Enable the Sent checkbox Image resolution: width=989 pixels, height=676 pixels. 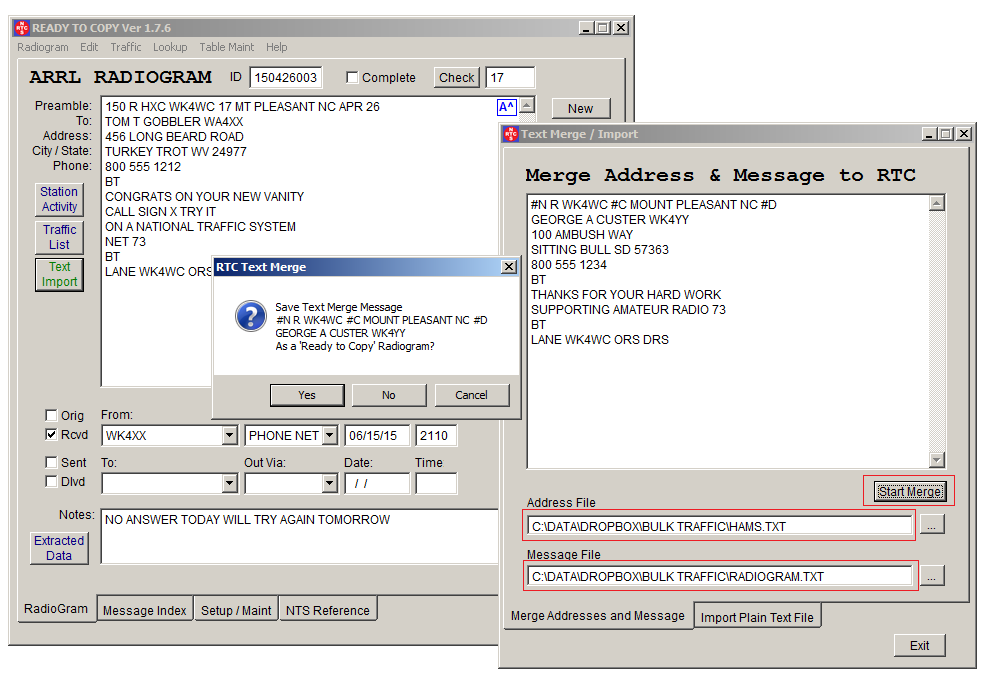(x=52, y=462)
